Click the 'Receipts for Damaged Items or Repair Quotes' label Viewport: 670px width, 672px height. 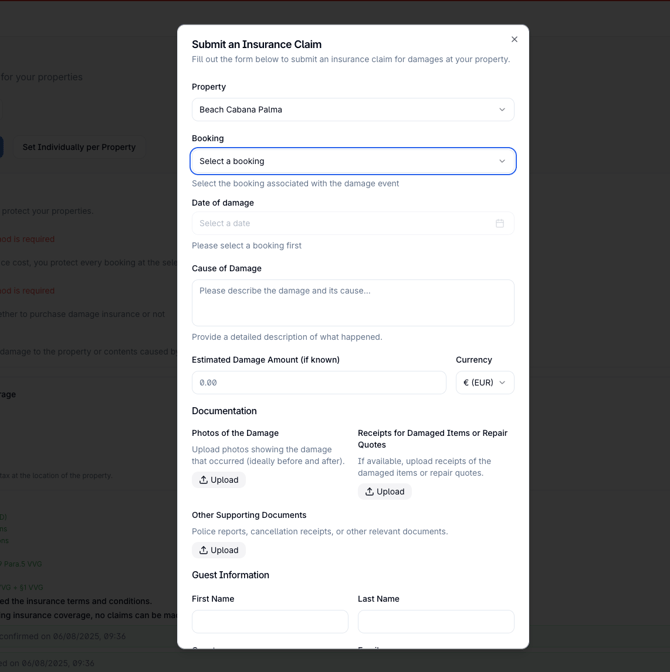[433, 439]
